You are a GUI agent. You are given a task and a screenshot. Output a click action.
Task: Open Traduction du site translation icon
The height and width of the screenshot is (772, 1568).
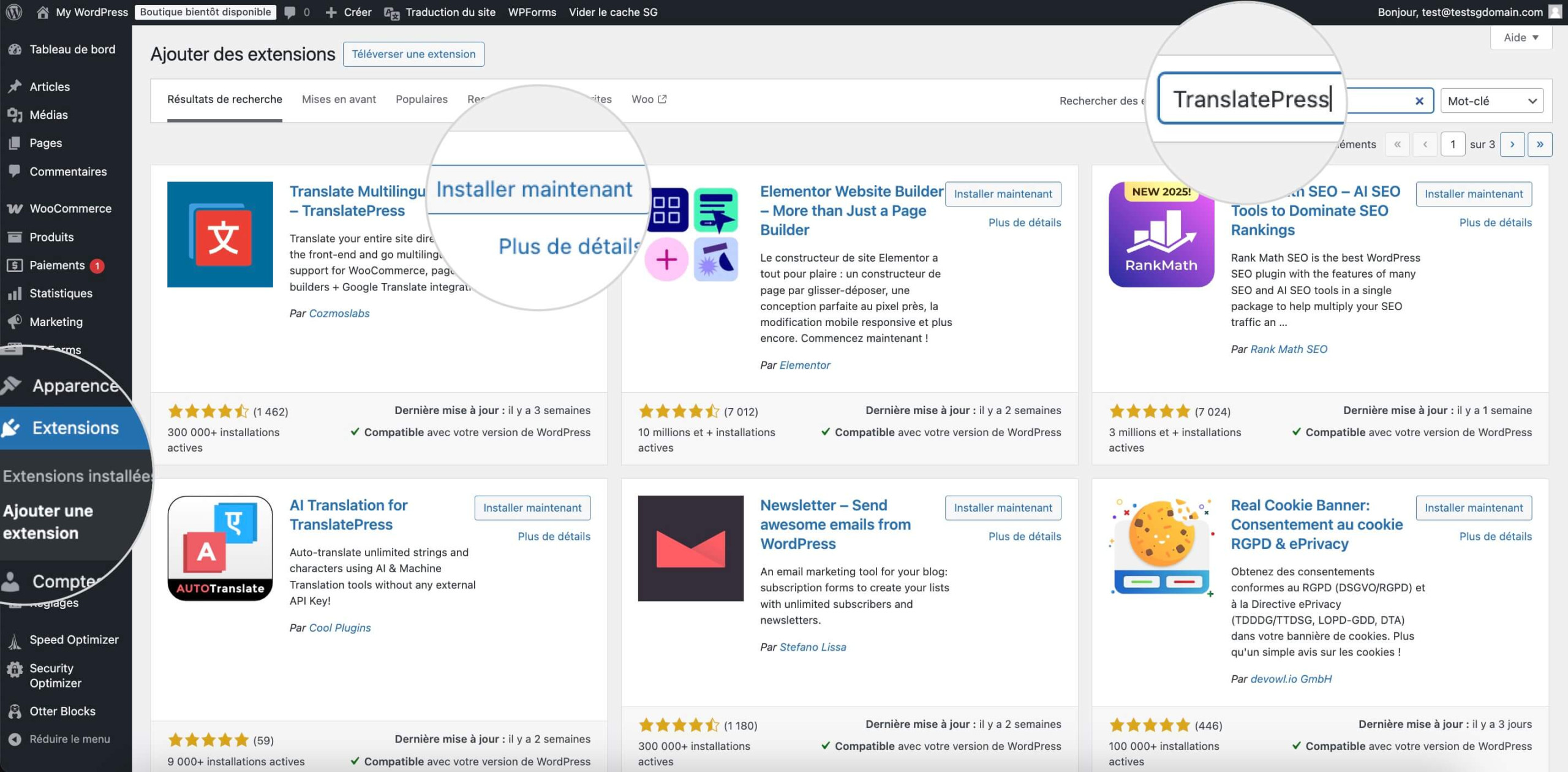pos(391,13)
